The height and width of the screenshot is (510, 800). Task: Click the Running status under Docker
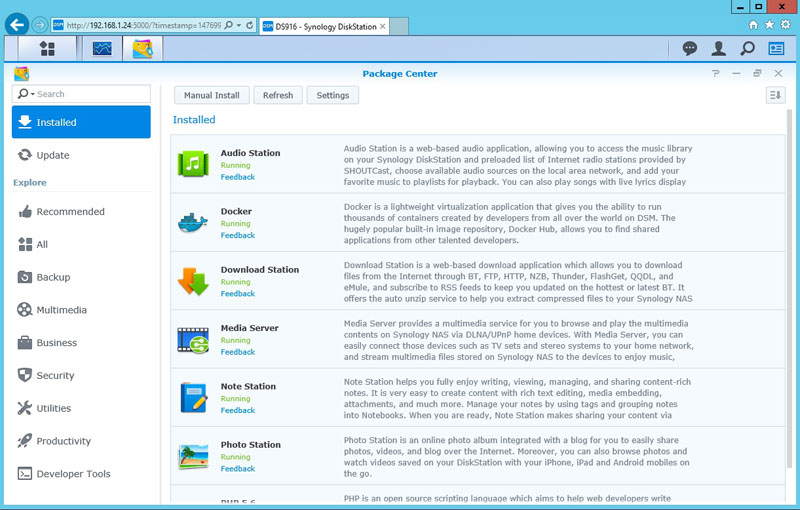235,223
